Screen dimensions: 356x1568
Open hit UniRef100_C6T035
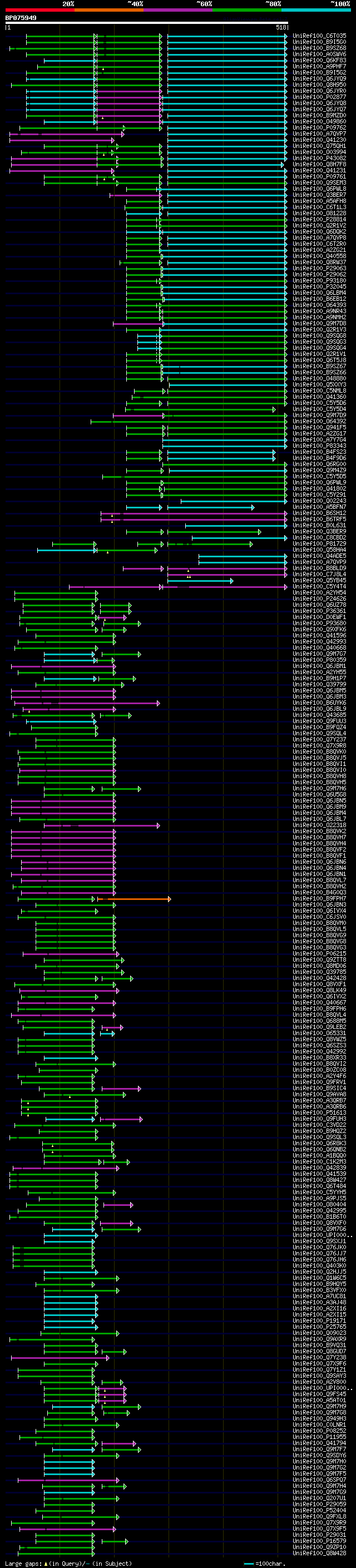319,36
